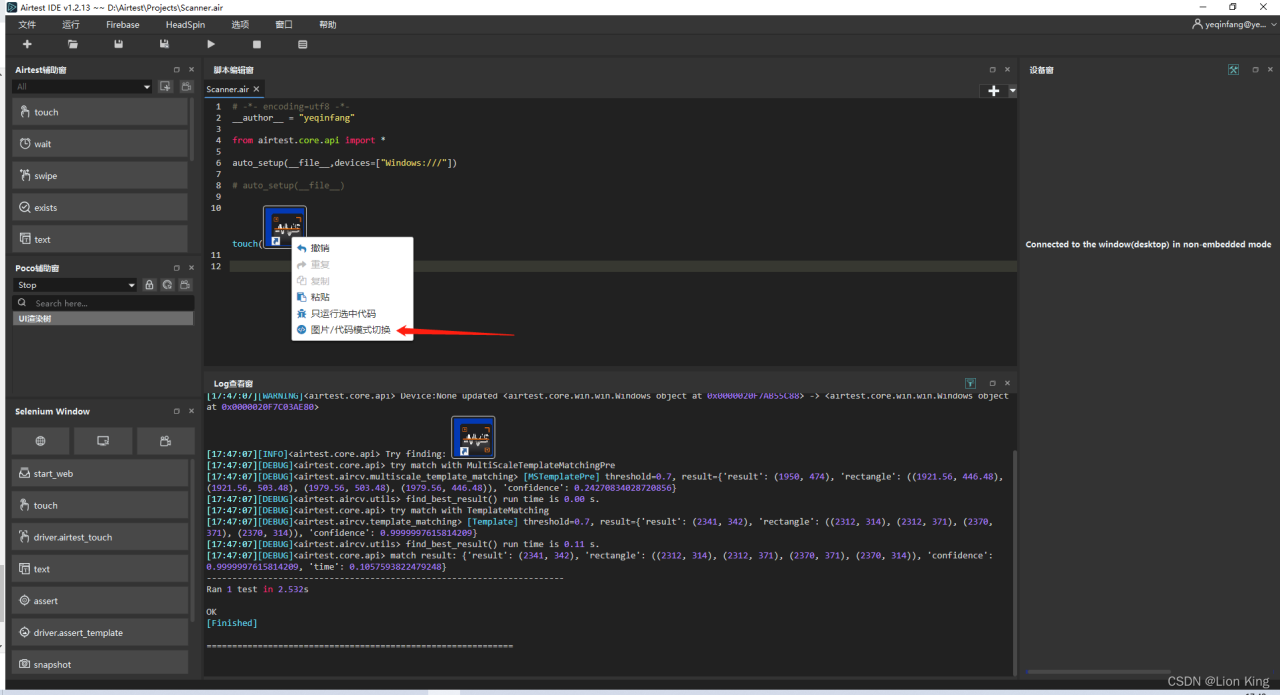This screenshot has width=1280, height=695.
Task: Click the driver.assert_template button
Action: coord(100,633)
